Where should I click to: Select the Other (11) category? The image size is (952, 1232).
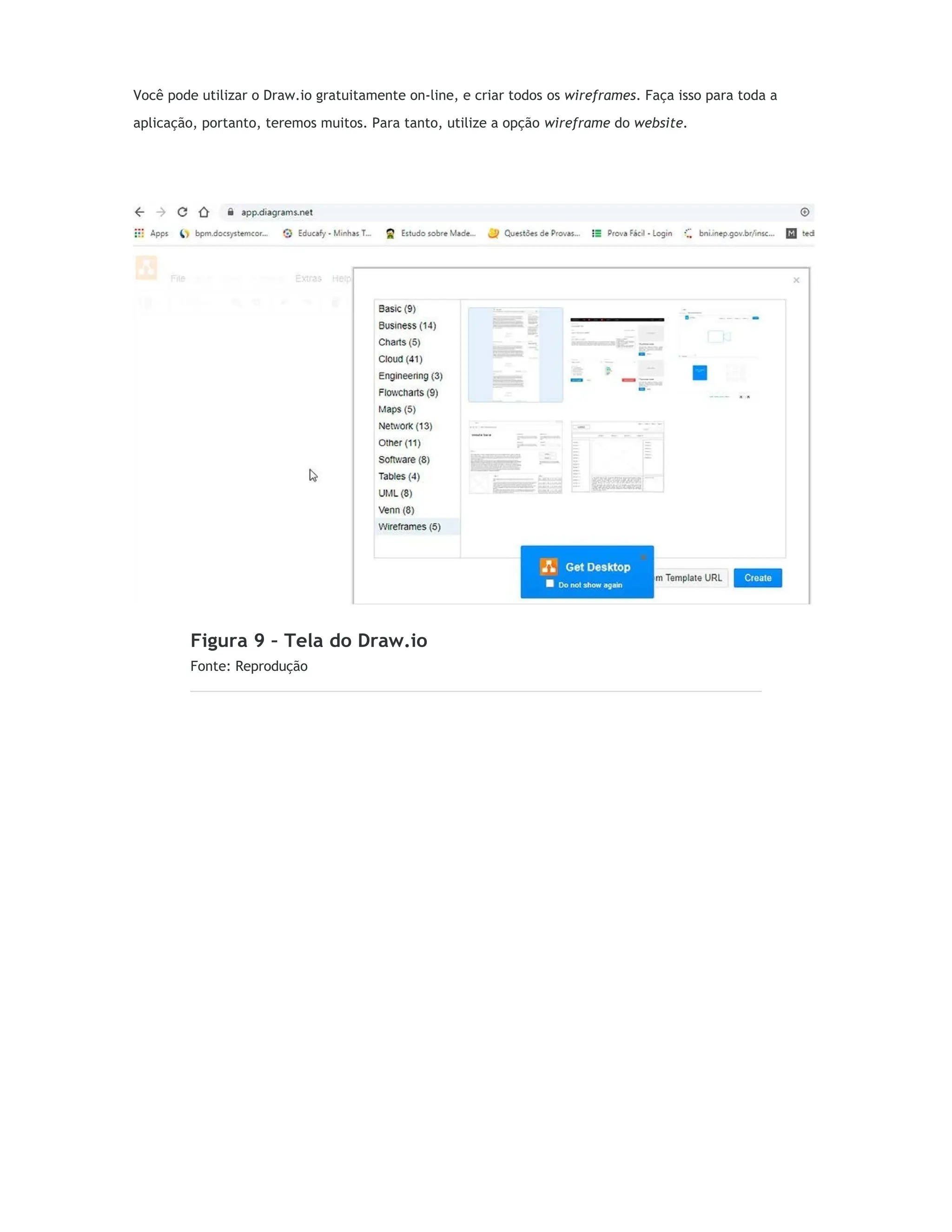pyautogui.click(x=417, y=443)
